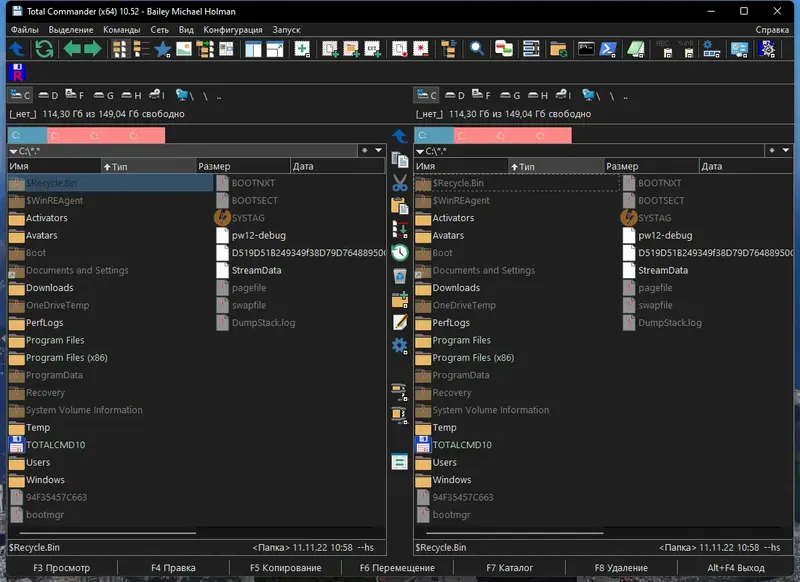
Task: Open the PowerShell toolbar icon
Action: (608, 49)
